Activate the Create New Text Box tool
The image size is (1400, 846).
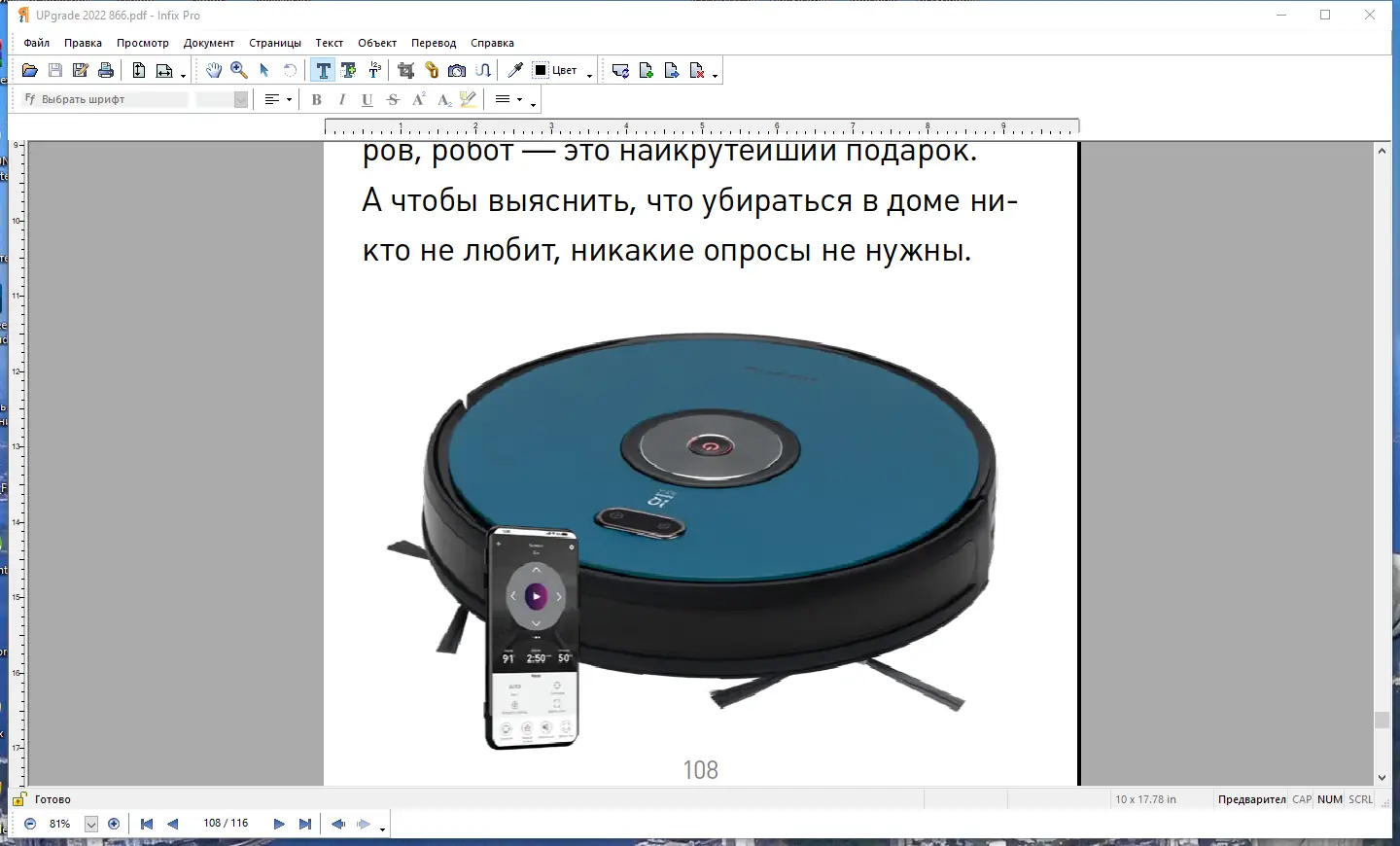coord(348,69)
